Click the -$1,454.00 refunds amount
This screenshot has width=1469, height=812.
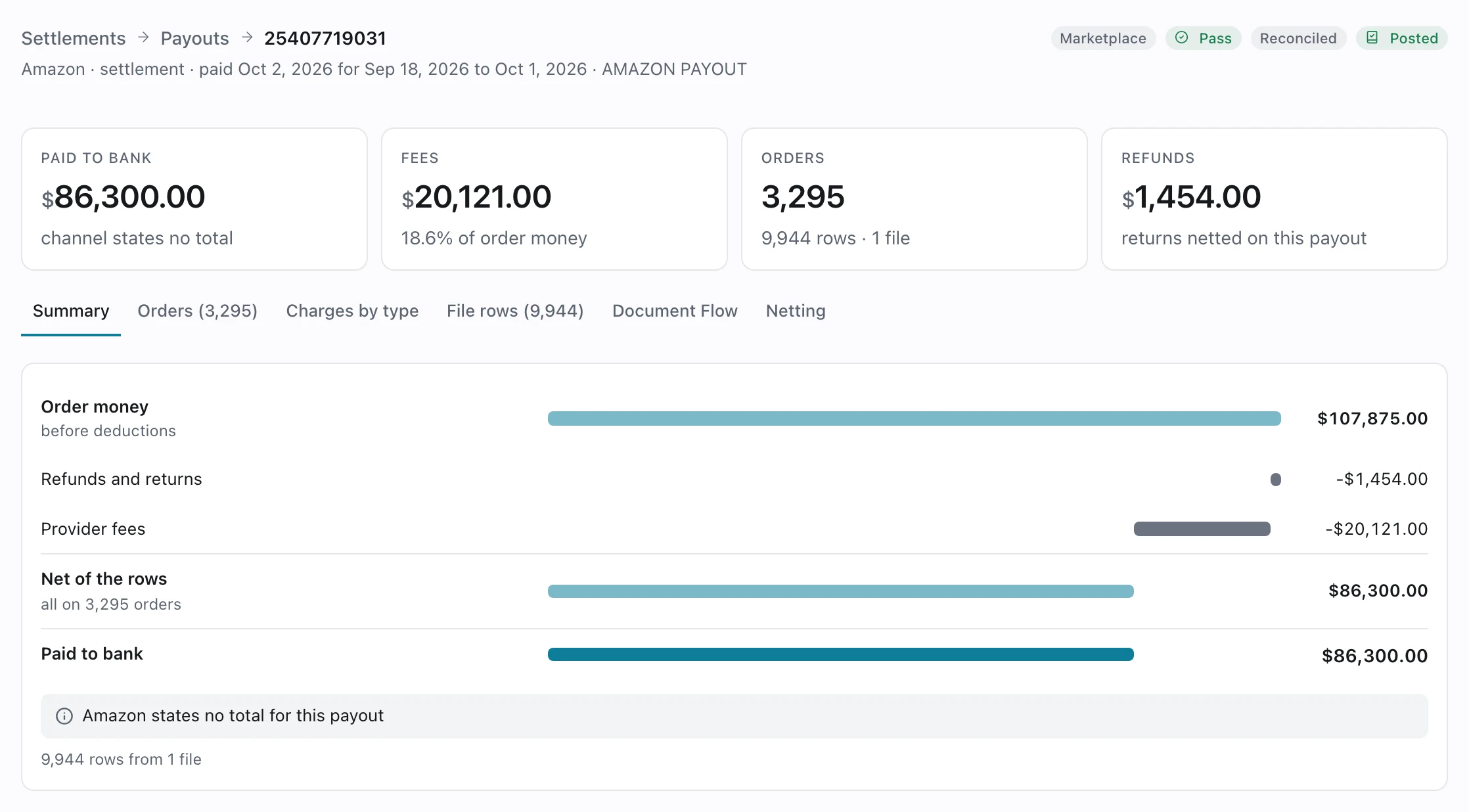tap(1382, 479)
